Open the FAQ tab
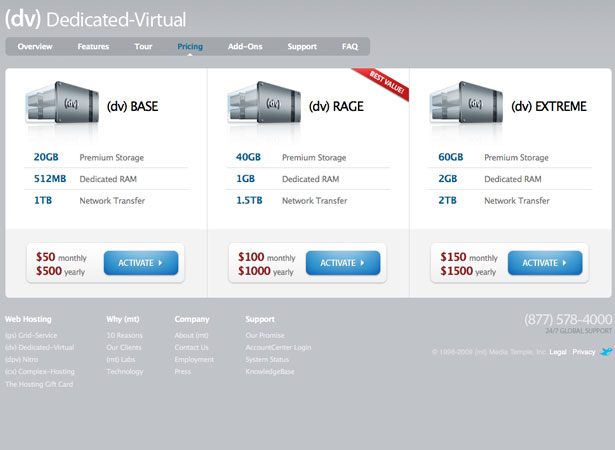This screenshot has width=615, height=450. (350, 46)
